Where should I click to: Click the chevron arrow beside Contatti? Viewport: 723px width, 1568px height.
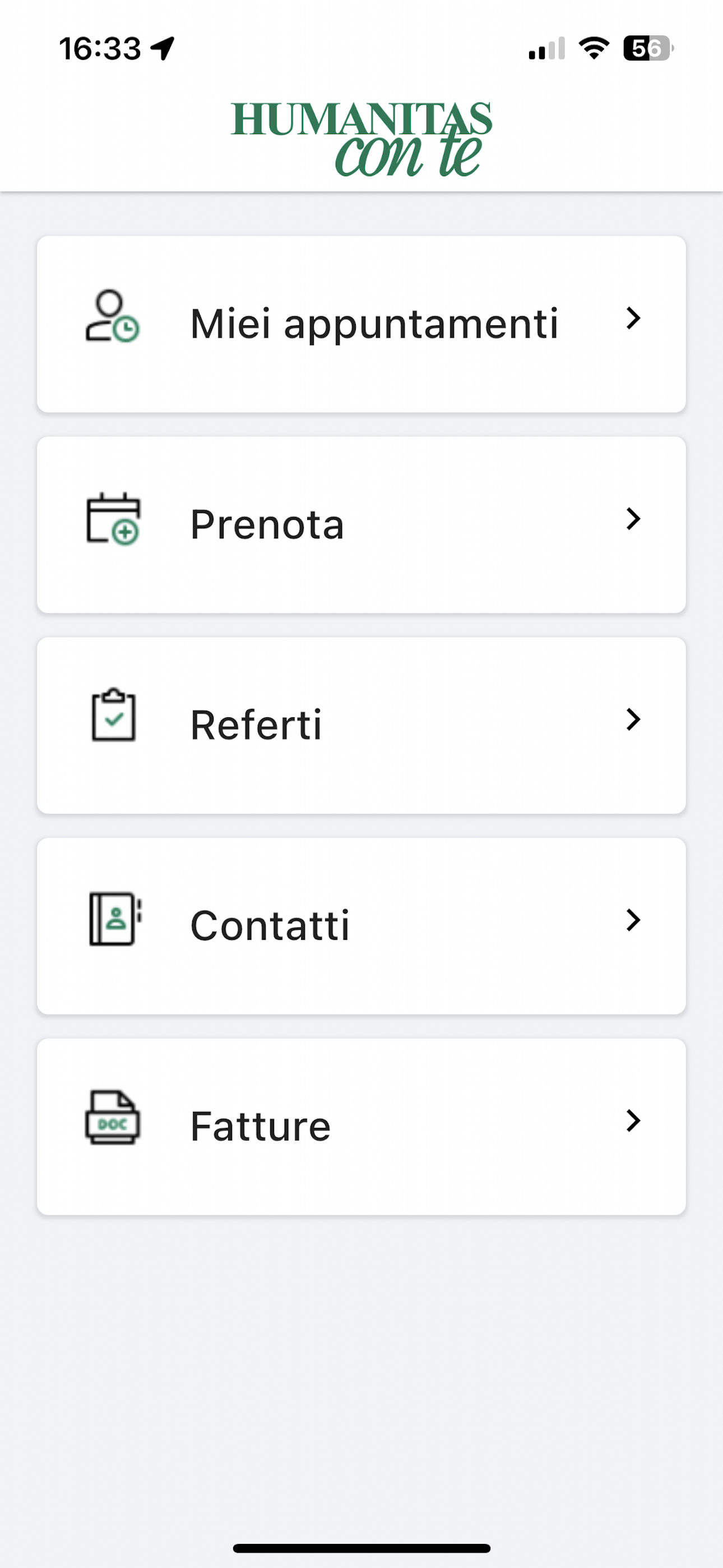click(x=633, y=920)
